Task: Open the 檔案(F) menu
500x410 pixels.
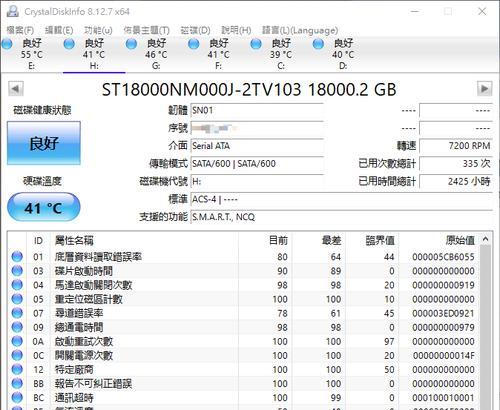Action: pos(20,30)
